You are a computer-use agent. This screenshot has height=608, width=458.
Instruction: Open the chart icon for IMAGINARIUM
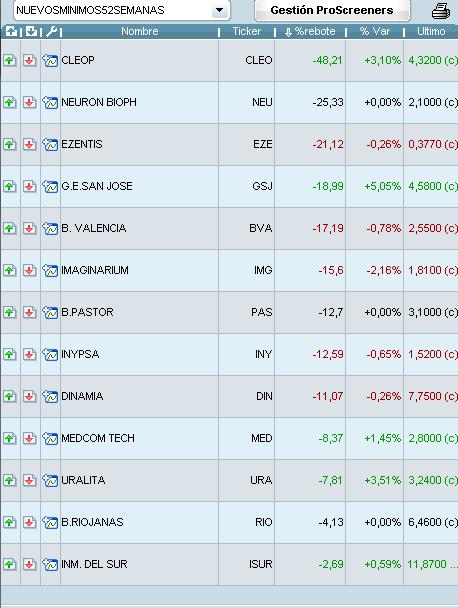[50, 270]
